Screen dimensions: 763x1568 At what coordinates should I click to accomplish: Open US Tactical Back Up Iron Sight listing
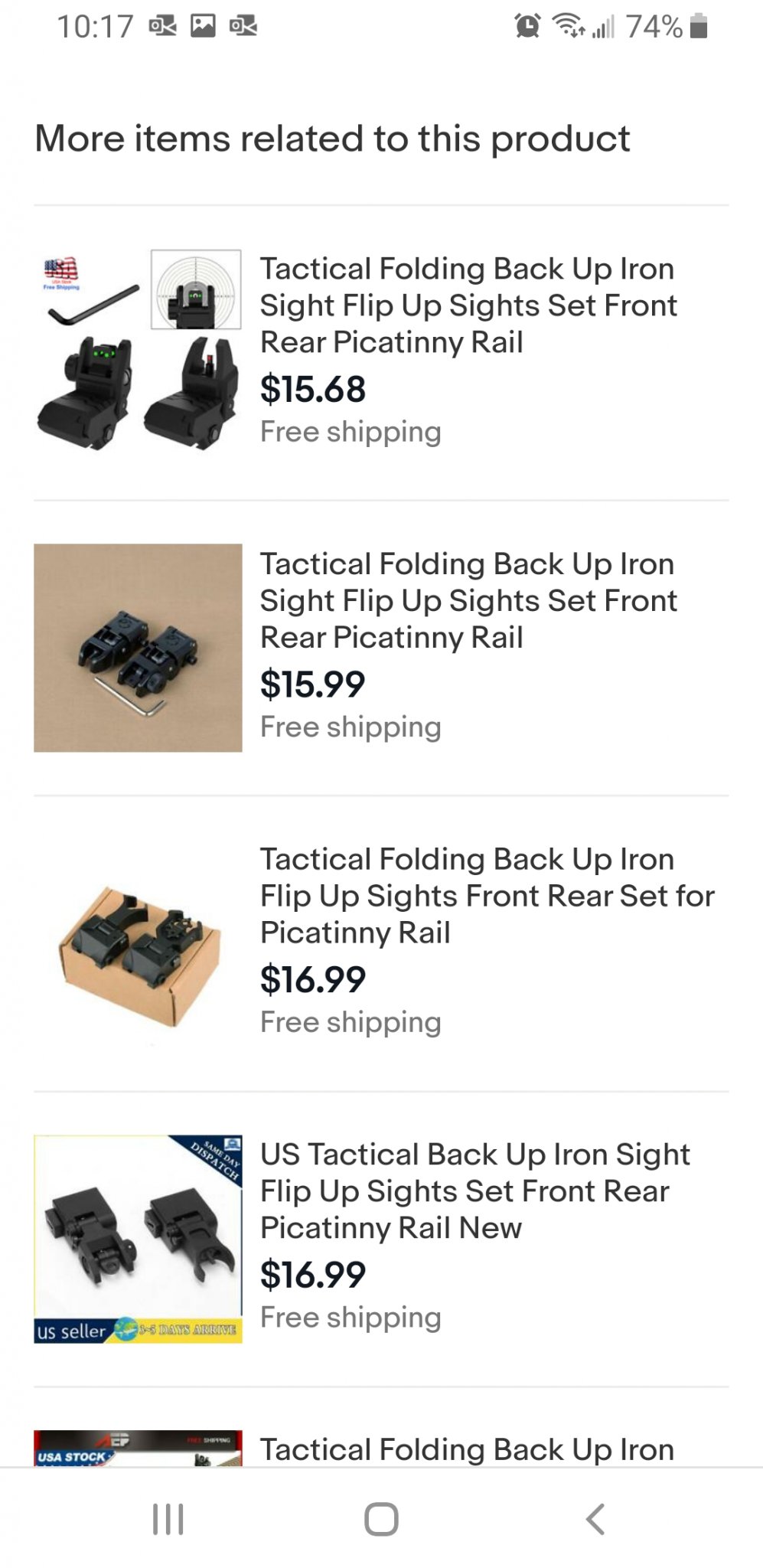pyautogui.click(x=474, y=1191)
